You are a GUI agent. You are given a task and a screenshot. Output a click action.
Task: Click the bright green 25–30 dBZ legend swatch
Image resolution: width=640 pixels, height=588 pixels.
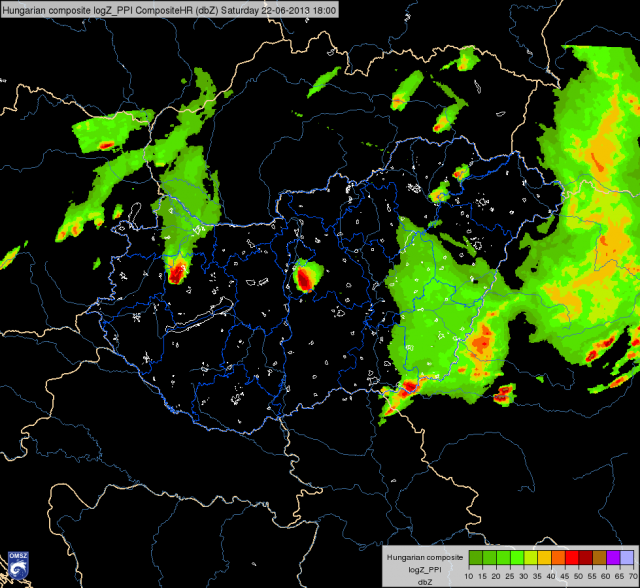[x=517, y=557]
